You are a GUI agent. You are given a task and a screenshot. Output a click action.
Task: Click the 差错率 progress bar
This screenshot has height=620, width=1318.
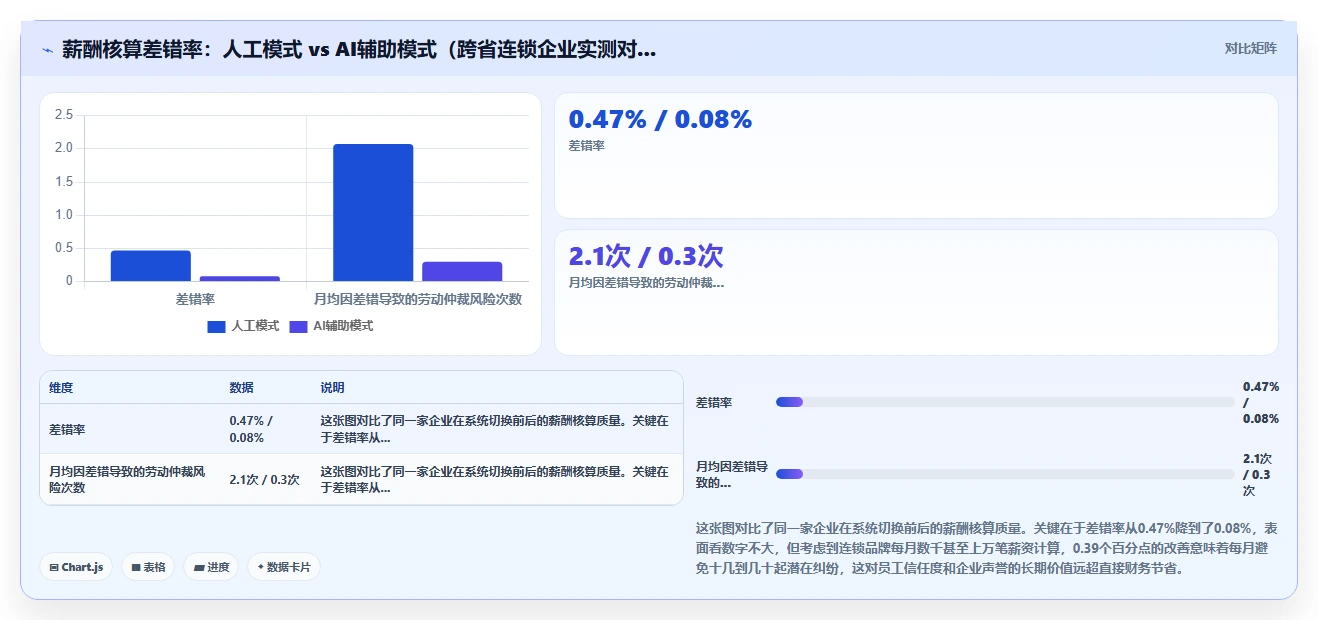tap(1005, 402)
